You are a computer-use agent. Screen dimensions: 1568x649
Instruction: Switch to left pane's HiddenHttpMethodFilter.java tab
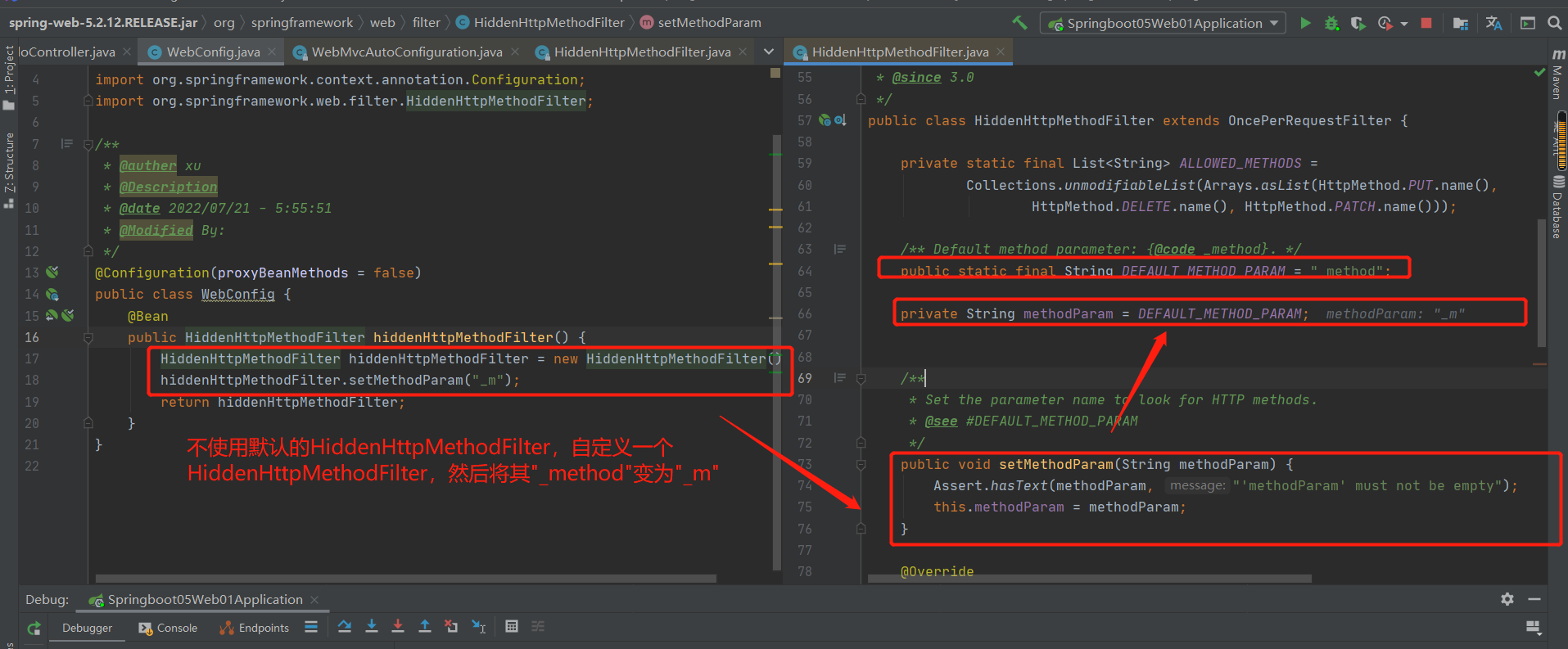click(x=642, y=52)
